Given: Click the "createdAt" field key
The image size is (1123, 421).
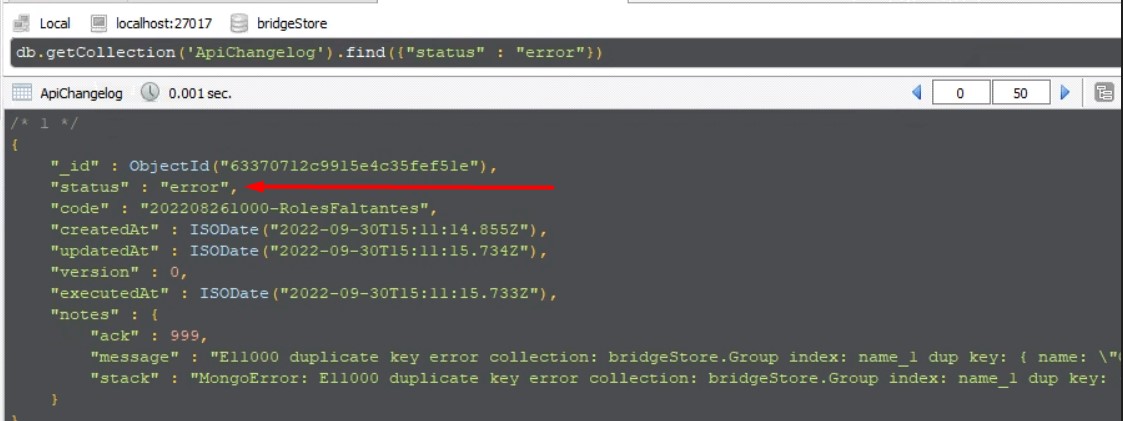Looking at the screenshot, I should point(105,230).
